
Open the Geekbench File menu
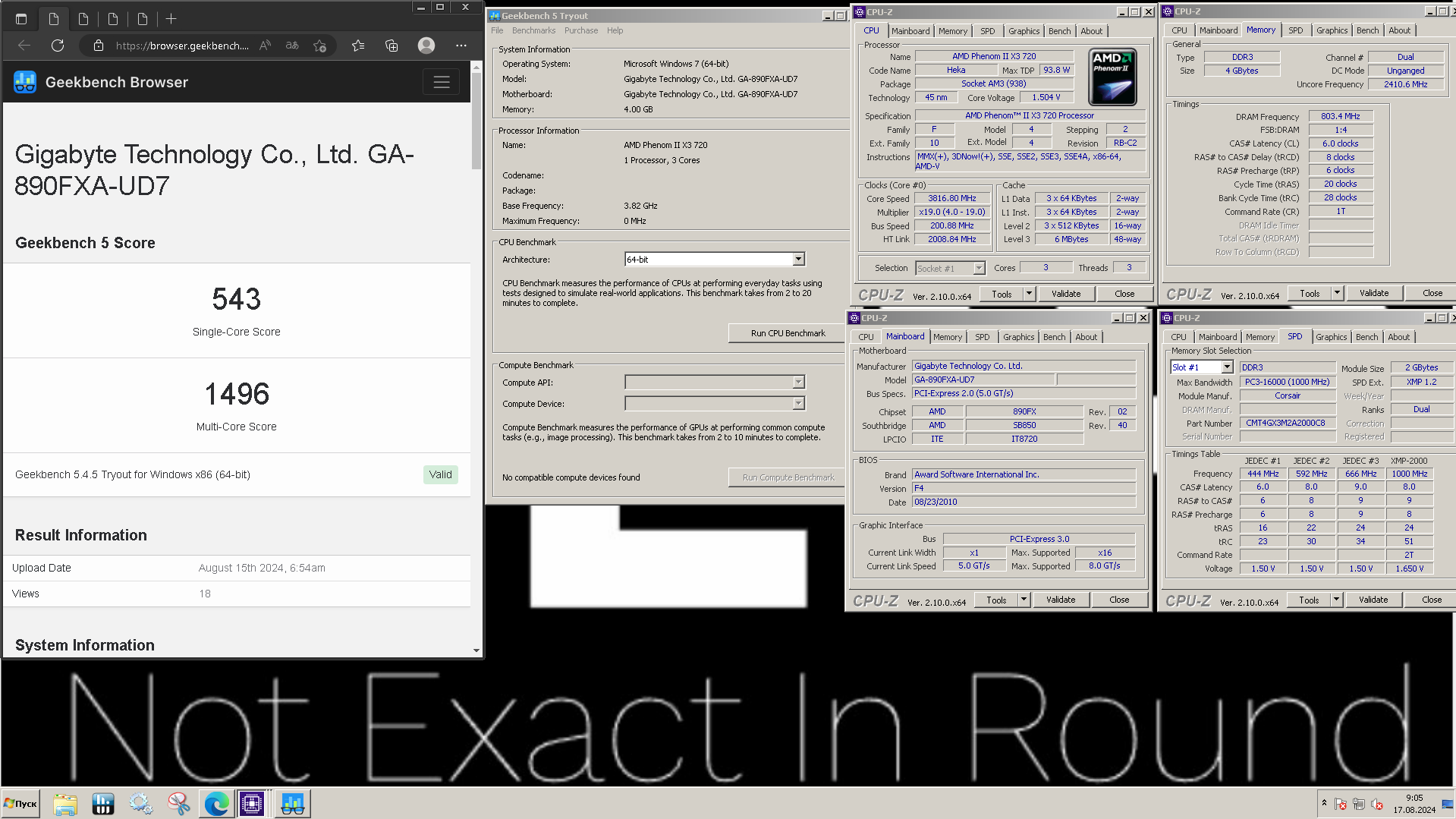497,30
